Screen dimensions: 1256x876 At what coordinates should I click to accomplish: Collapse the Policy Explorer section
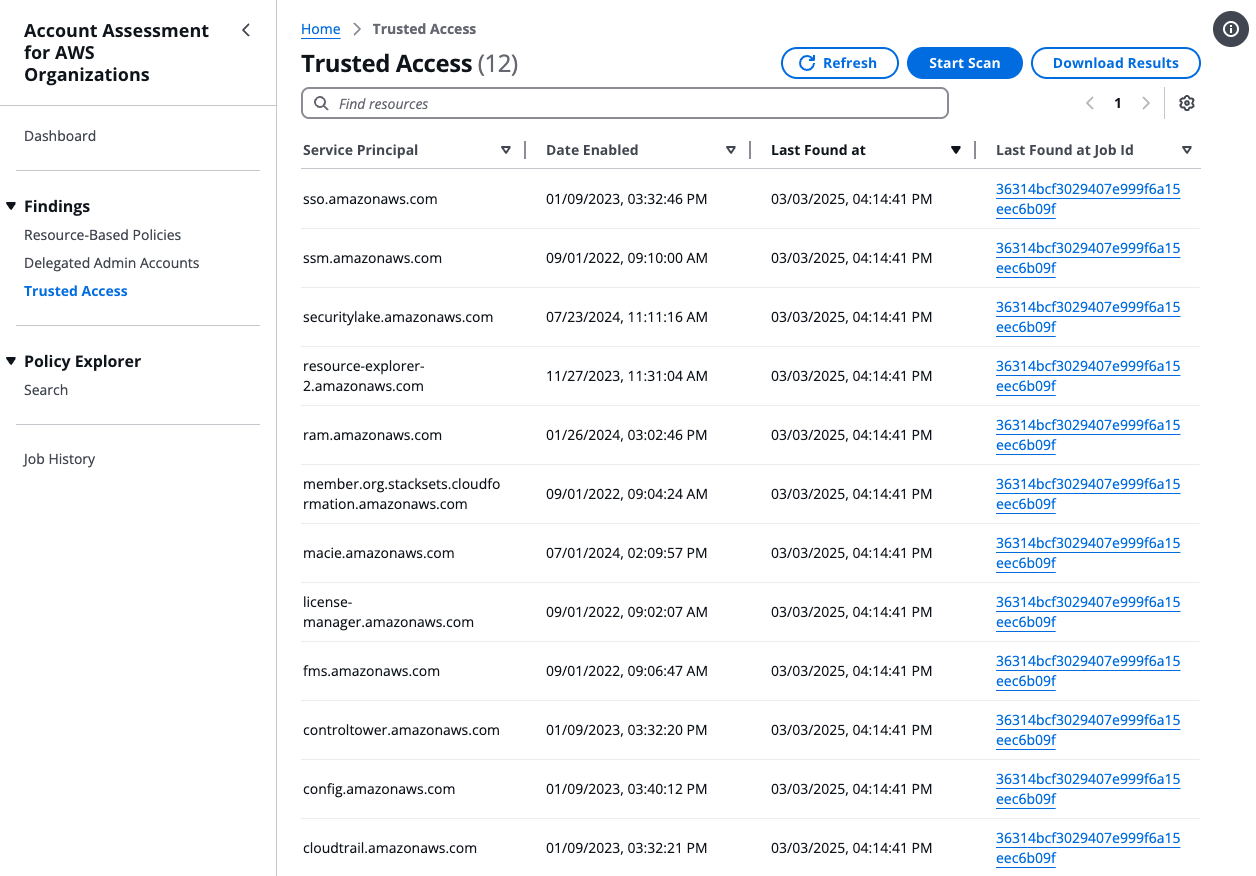click(11, 361)
